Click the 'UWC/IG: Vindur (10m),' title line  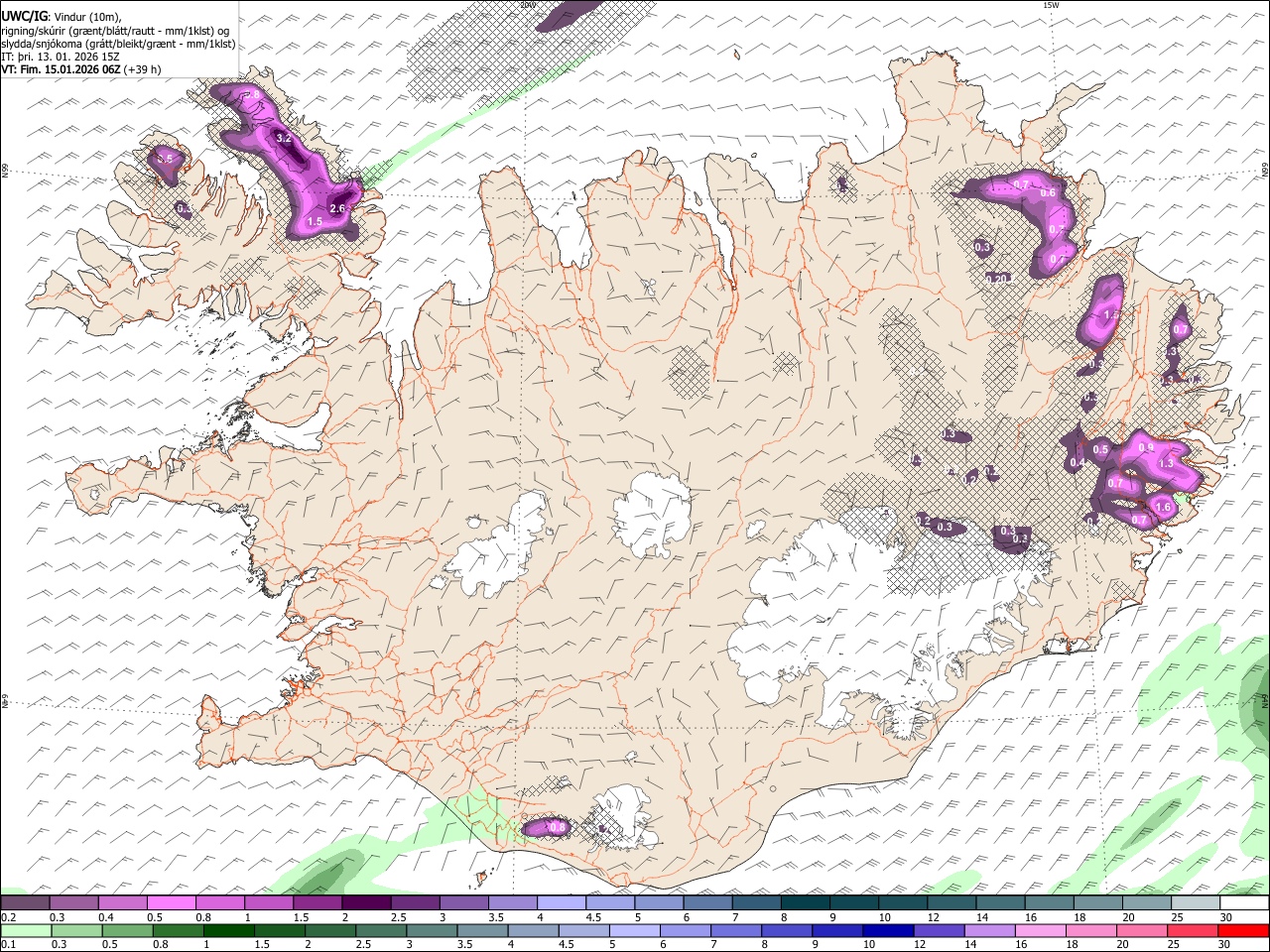61,16
